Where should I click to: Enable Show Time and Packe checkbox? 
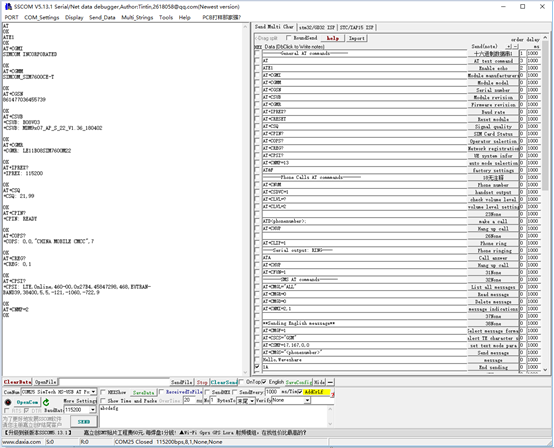click(x=103, y=401)
